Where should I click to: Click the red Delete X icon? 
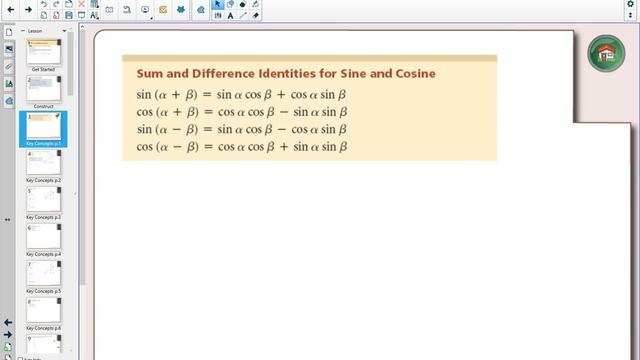click(x=81, y=4)
